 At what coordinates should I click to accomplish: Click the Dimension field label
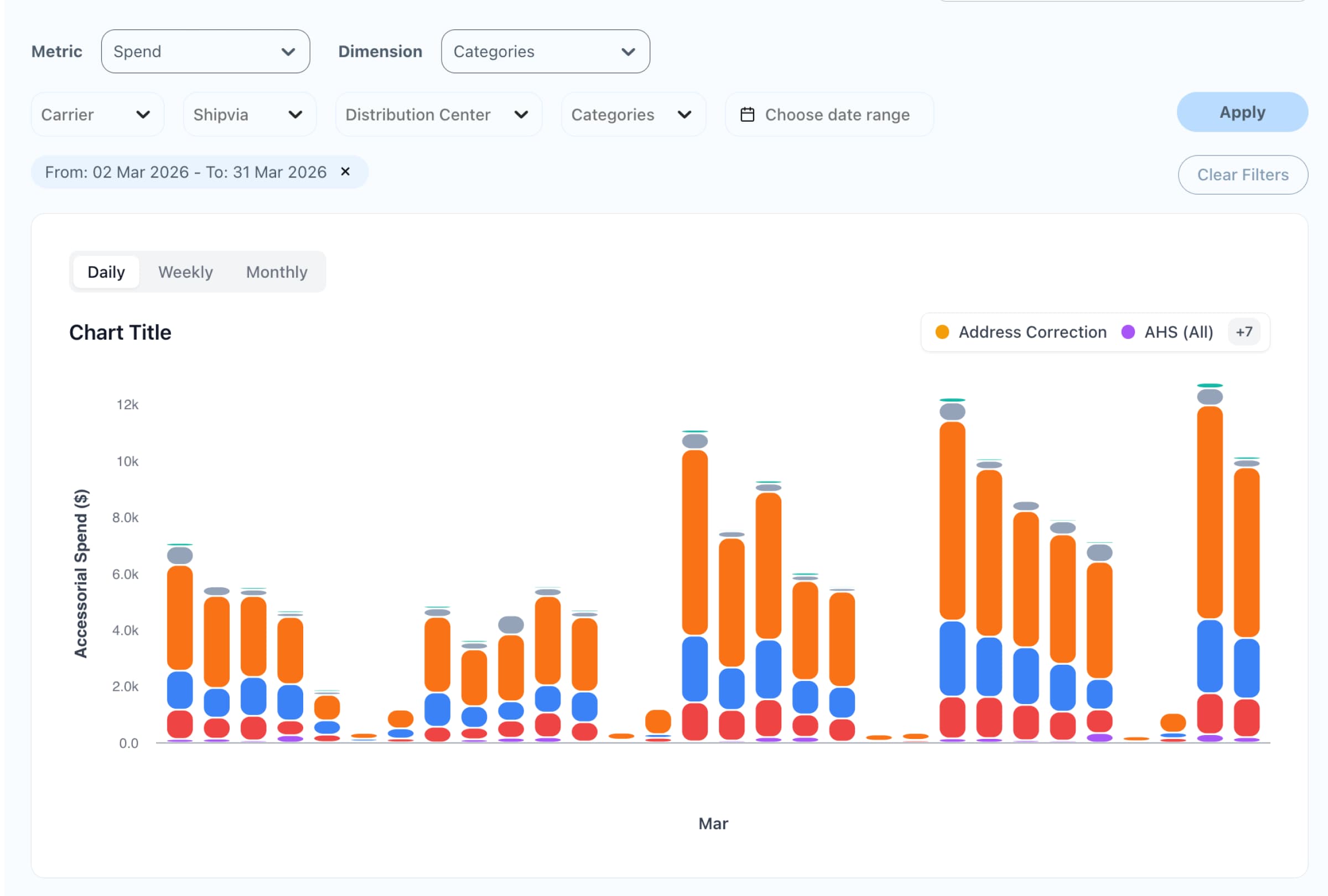(x=380, y=51)
